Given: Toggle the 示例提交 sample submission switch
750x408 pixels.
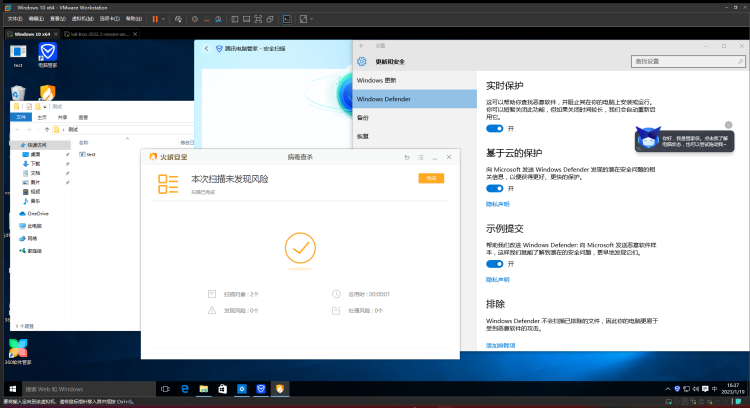Looking at the screenshot, I should [x=495, y=264].
